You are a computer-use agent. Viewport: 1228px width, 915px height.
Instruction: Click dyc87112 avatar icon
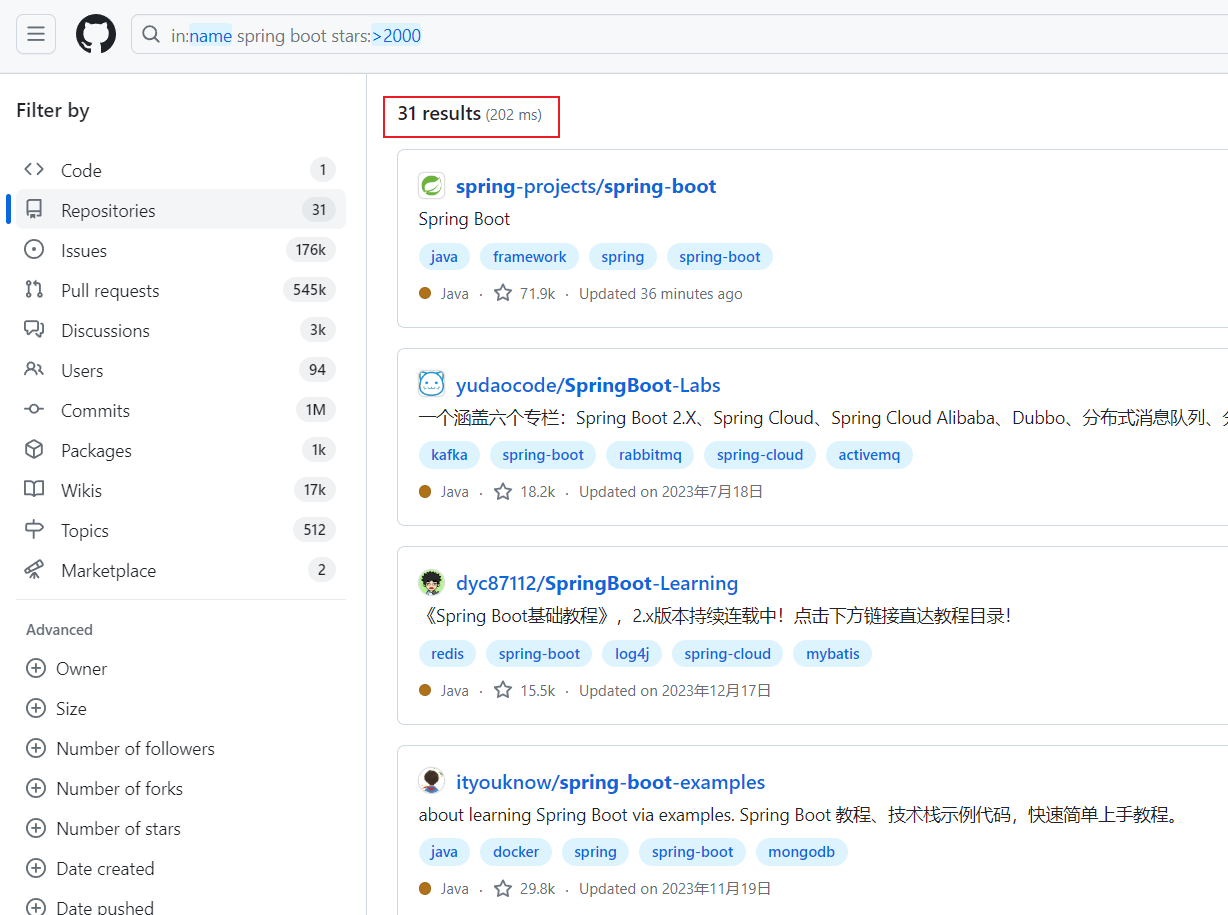pyautogui.click(x=431, y=583)
